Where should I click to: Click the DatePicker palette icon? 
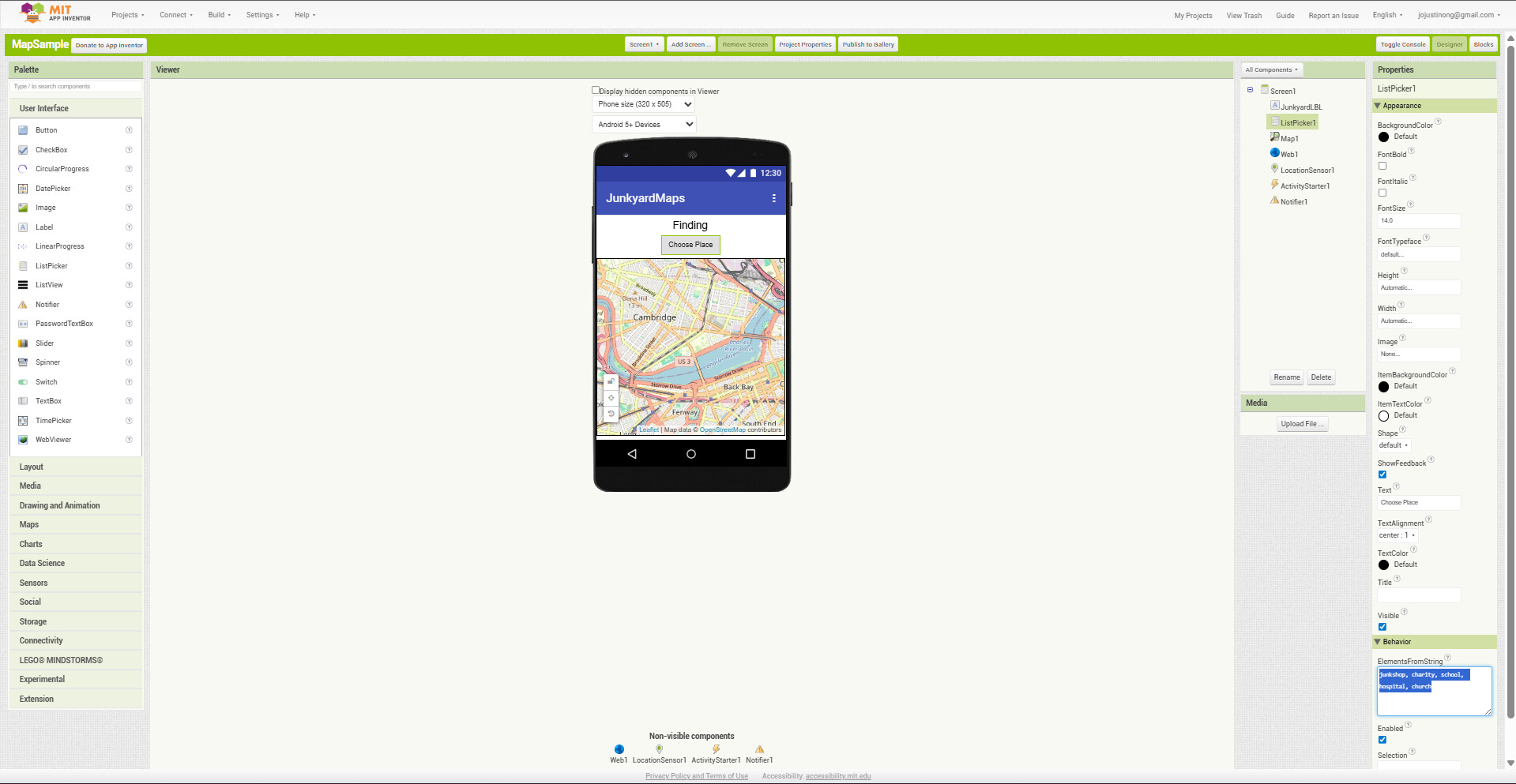(x=23, y=189)
